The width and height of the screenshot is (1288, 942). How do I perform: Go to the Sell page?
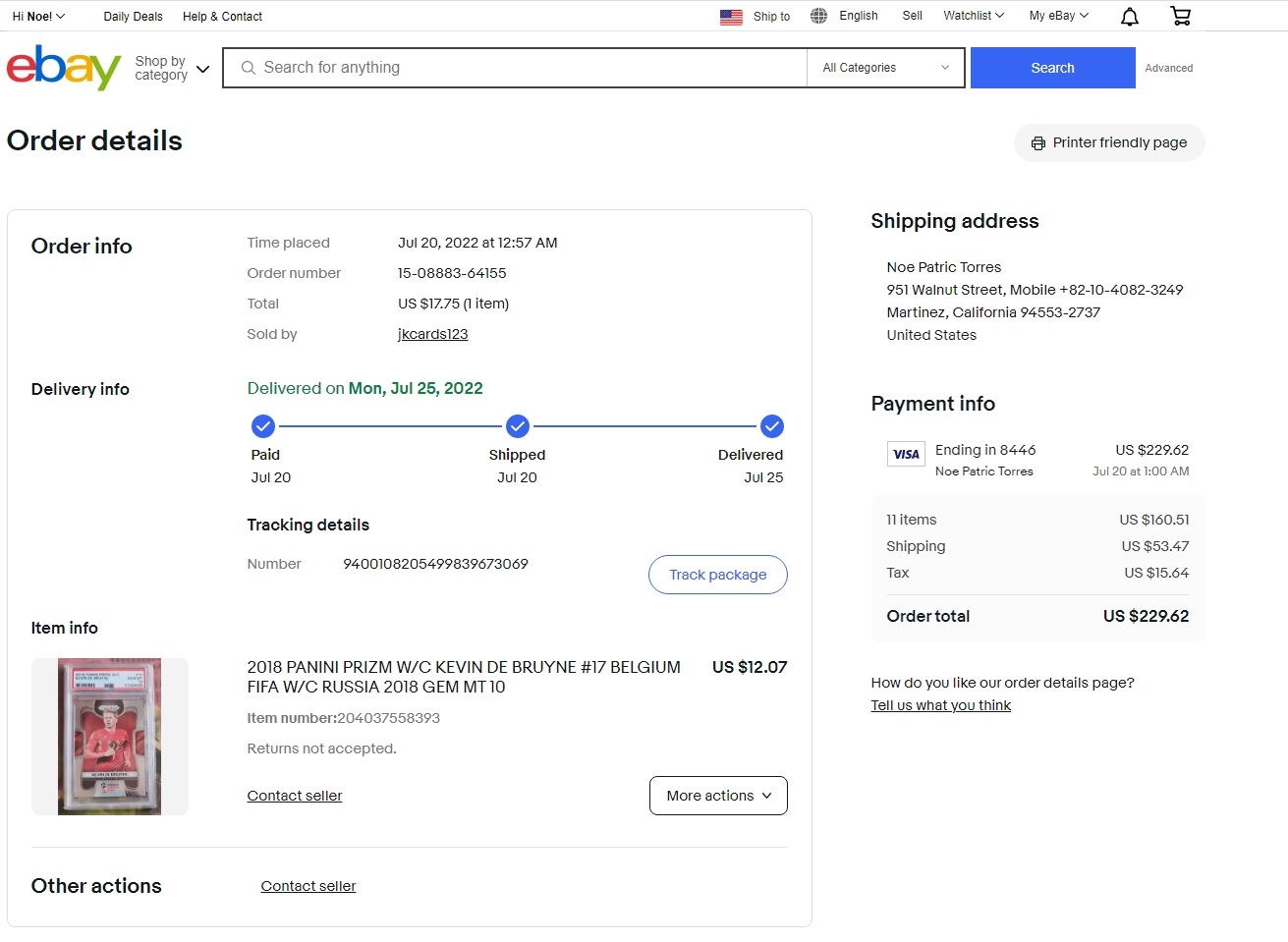912,16
